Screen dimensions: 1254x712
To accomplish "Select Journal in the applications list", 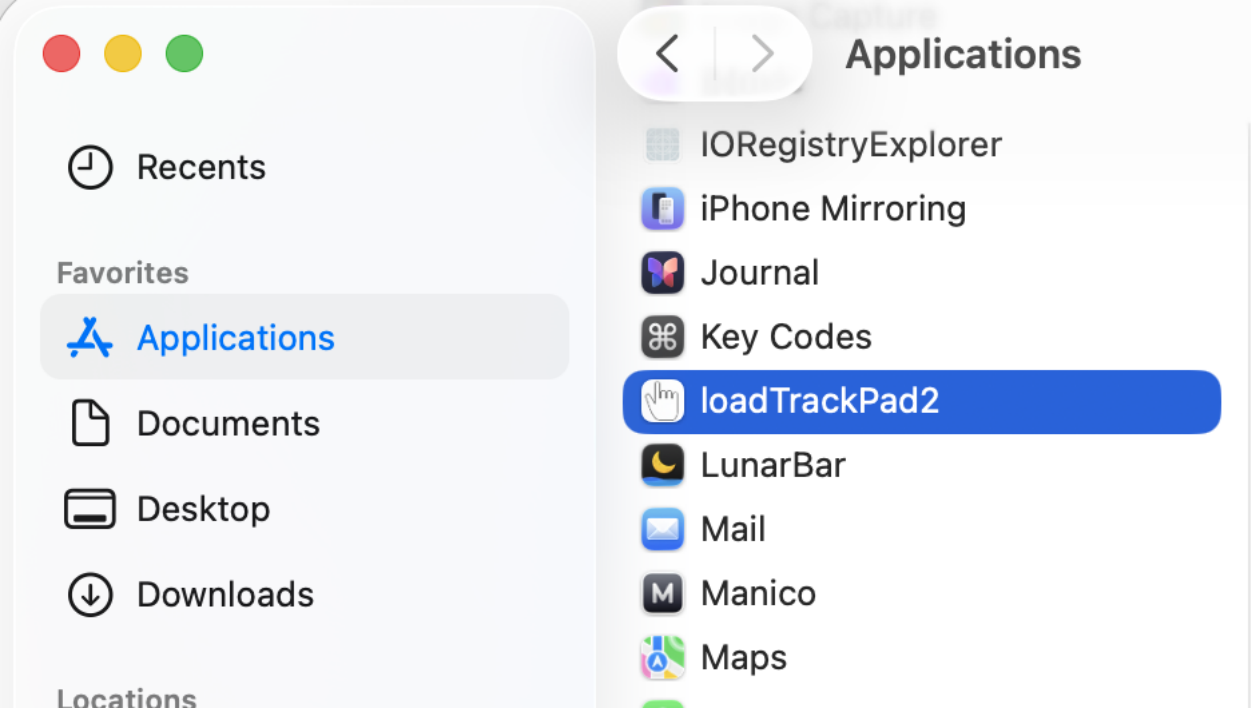I will pyautogui.click(x=922, y=273).
